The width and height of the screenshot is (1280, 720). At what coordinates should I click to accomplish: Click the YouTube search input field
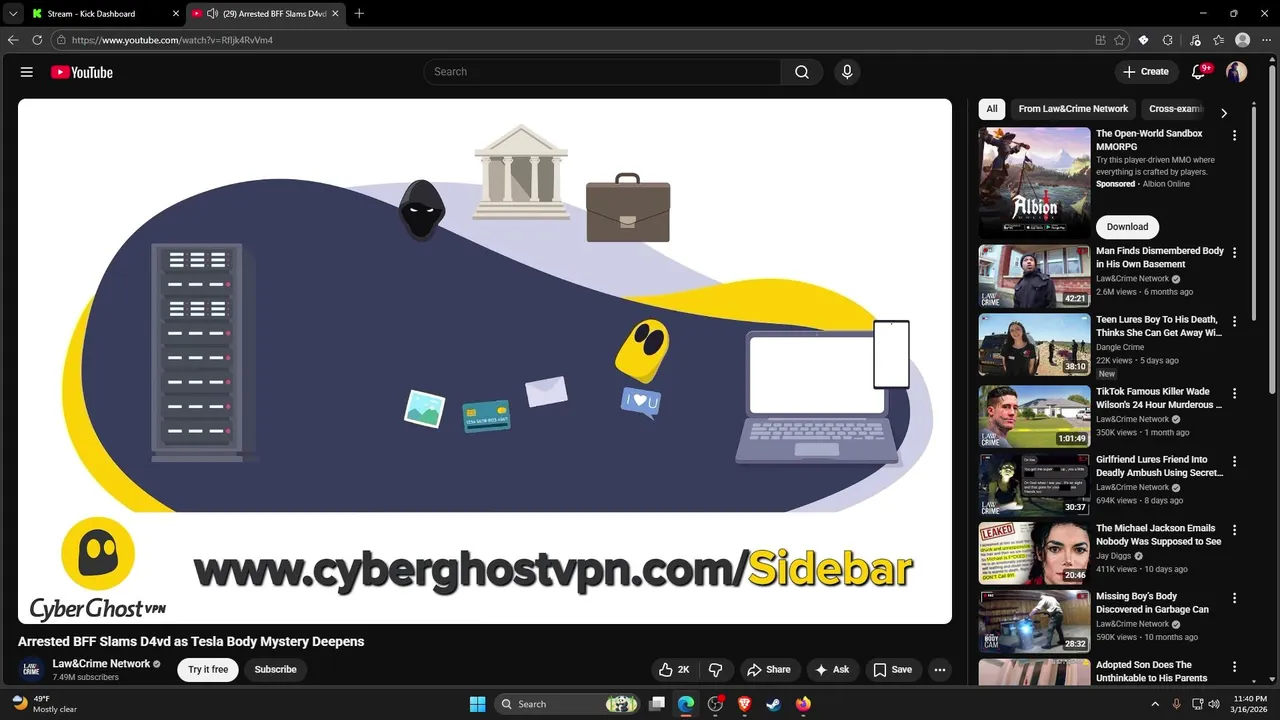tap(602, 72)
